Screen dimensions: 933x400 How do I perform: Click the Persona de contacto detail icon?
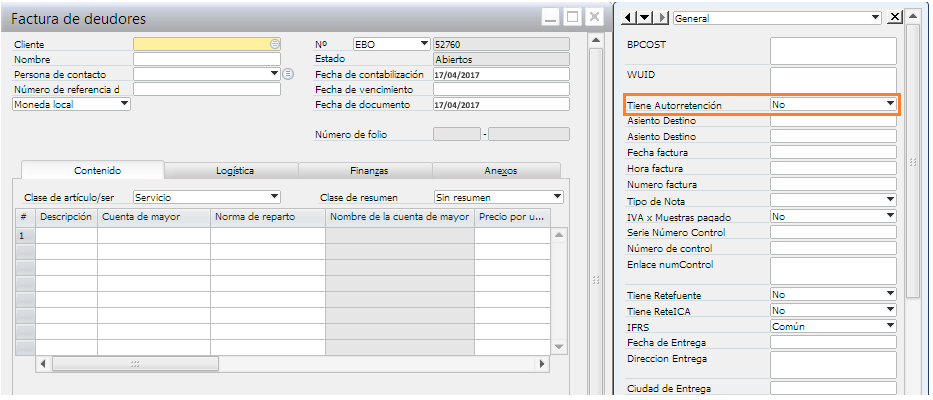[x=288, y=74]
